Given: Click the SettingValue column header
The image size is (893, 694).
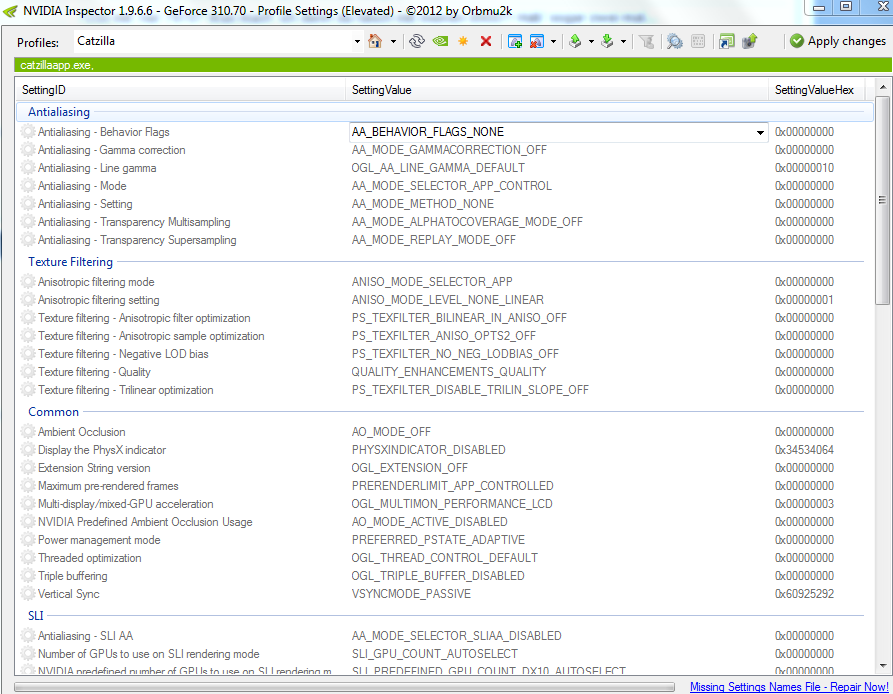Looking at the screenshot, I should pos(556,90).
